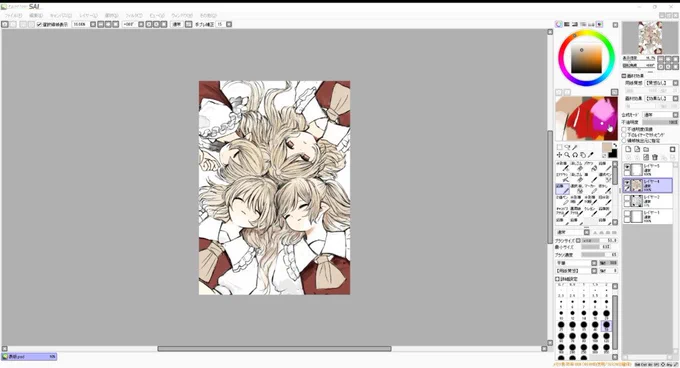Open the File menu

[13, 16]
